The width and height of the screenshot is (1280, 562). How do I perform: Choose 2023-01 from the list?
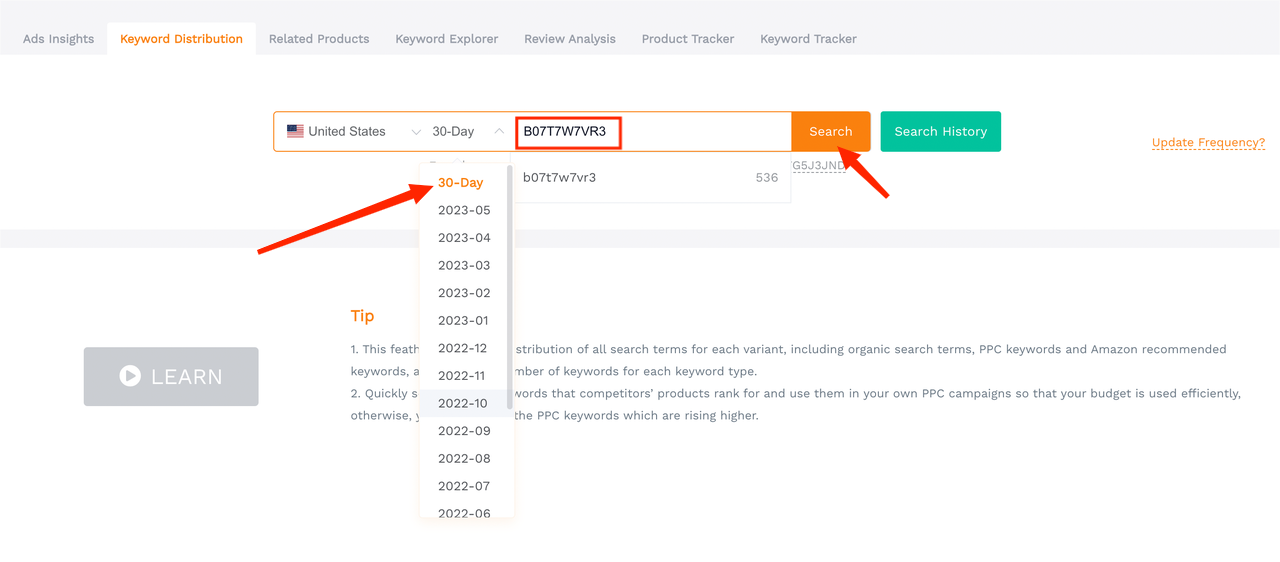(464, 321)
